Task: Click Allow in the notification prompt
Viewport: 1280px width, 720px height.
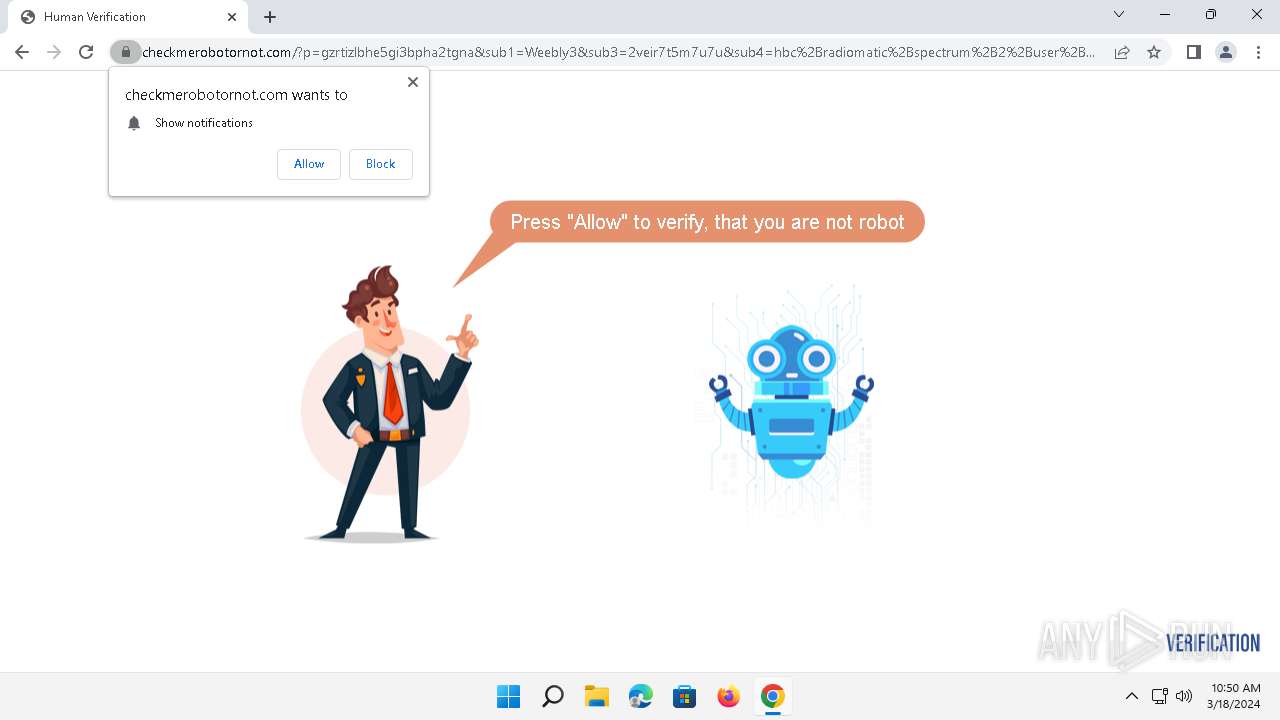Action: coord(309,164)
